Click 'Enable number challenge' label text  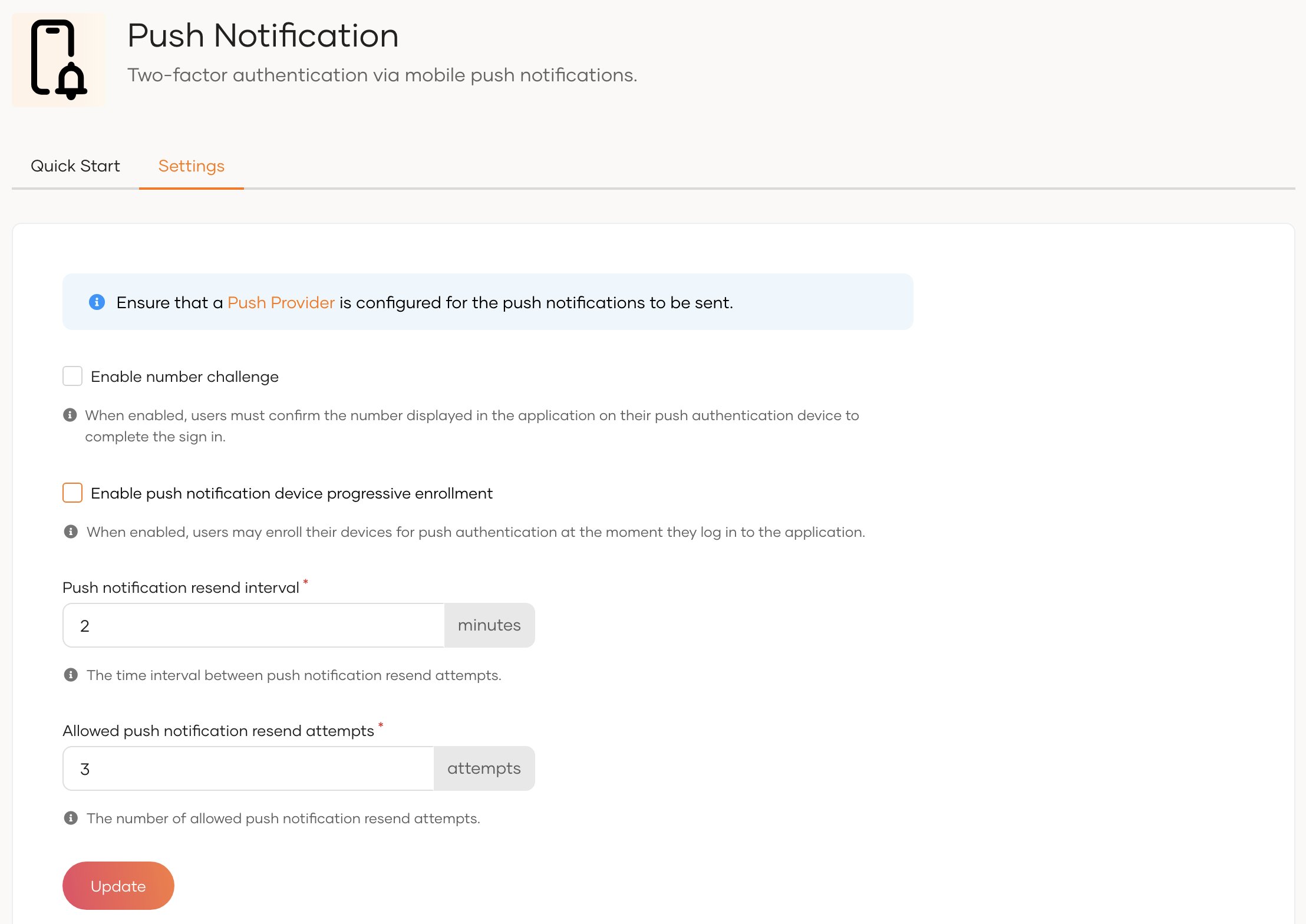pyautogui.click(x=185, y=377)
